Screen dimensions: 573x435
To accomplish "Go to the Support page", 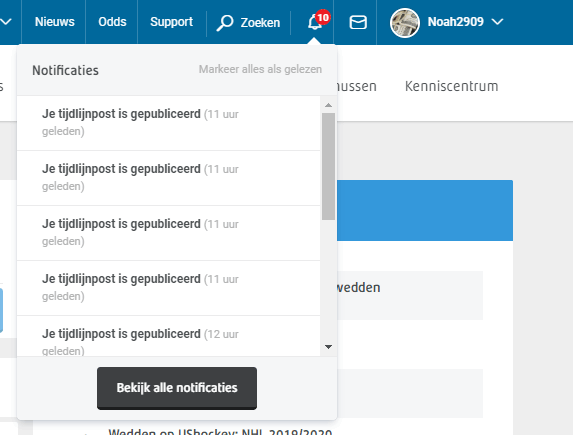I will (171, 22).
